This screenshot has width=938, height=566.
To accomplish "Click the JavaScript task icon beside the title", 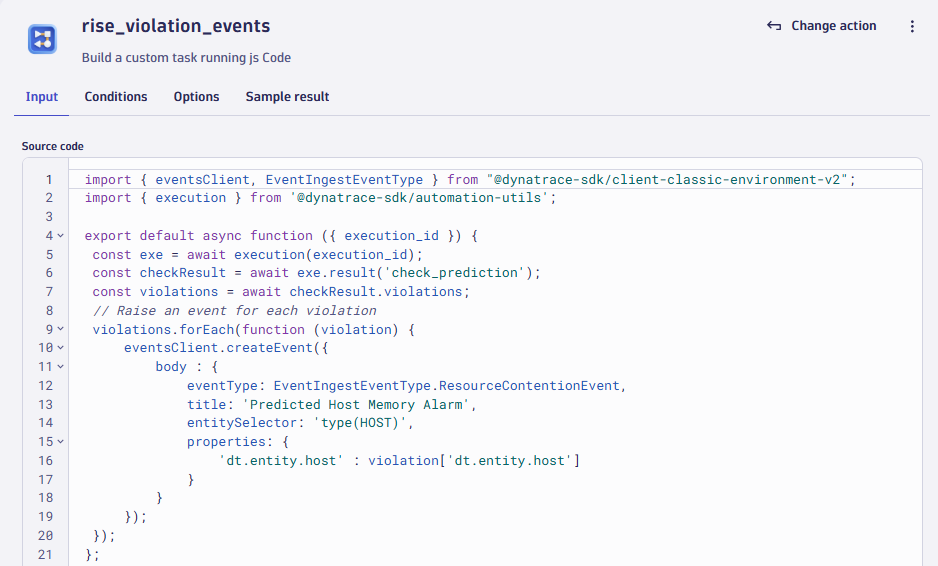I will (42, 40).
